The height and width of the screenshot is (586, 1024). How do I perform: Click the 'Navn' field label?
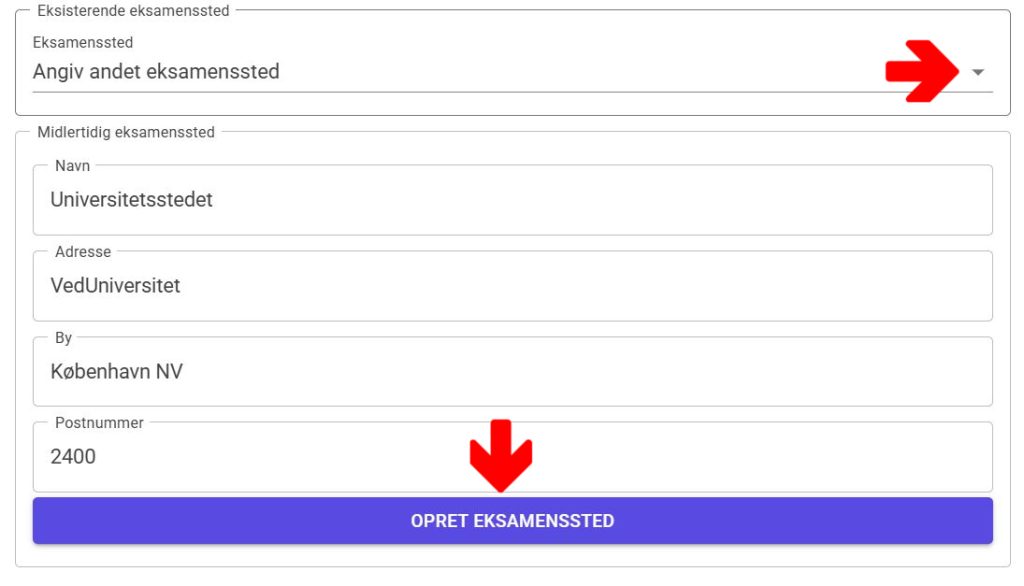(72, 166)
